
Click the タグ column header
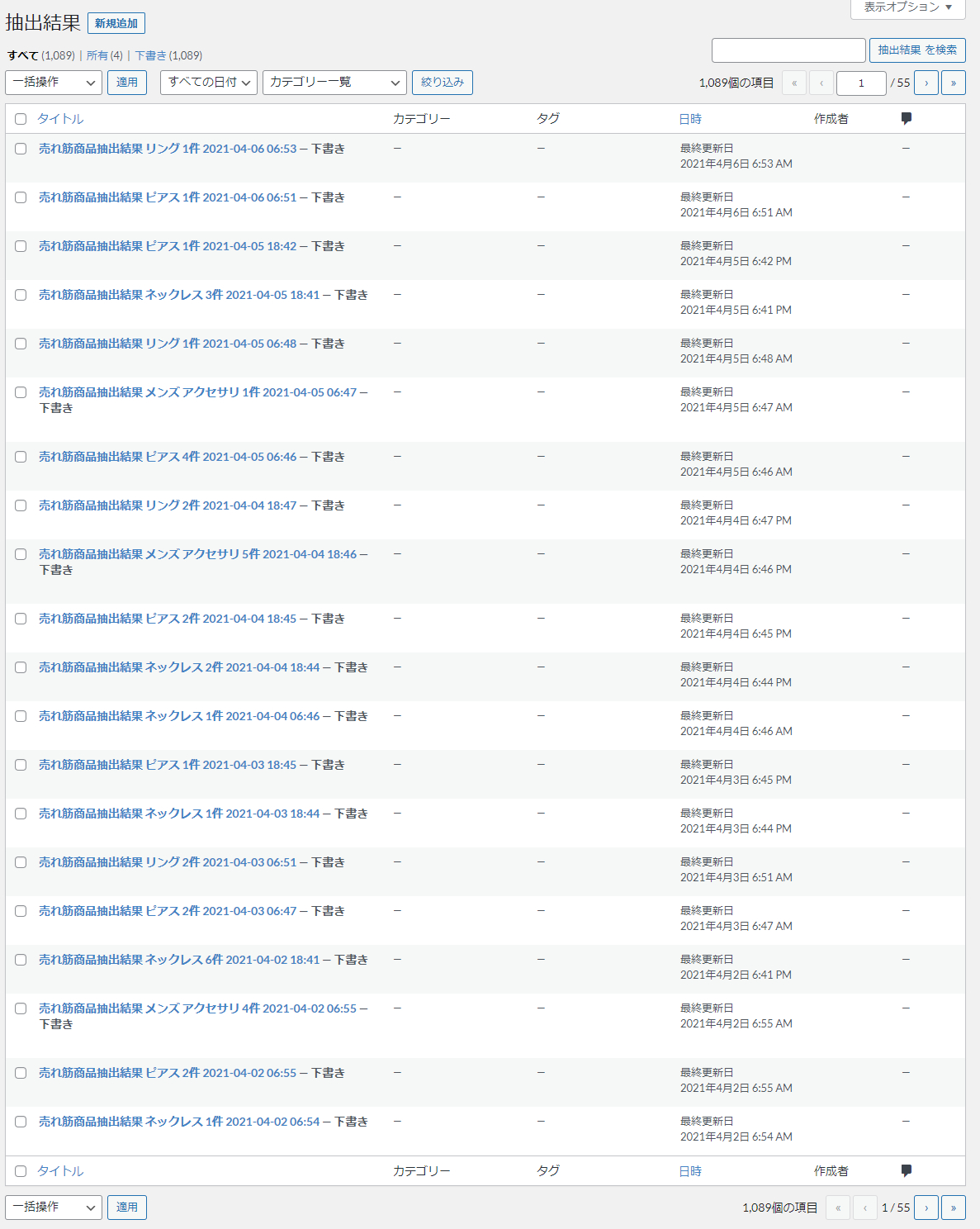pos(548,119)
